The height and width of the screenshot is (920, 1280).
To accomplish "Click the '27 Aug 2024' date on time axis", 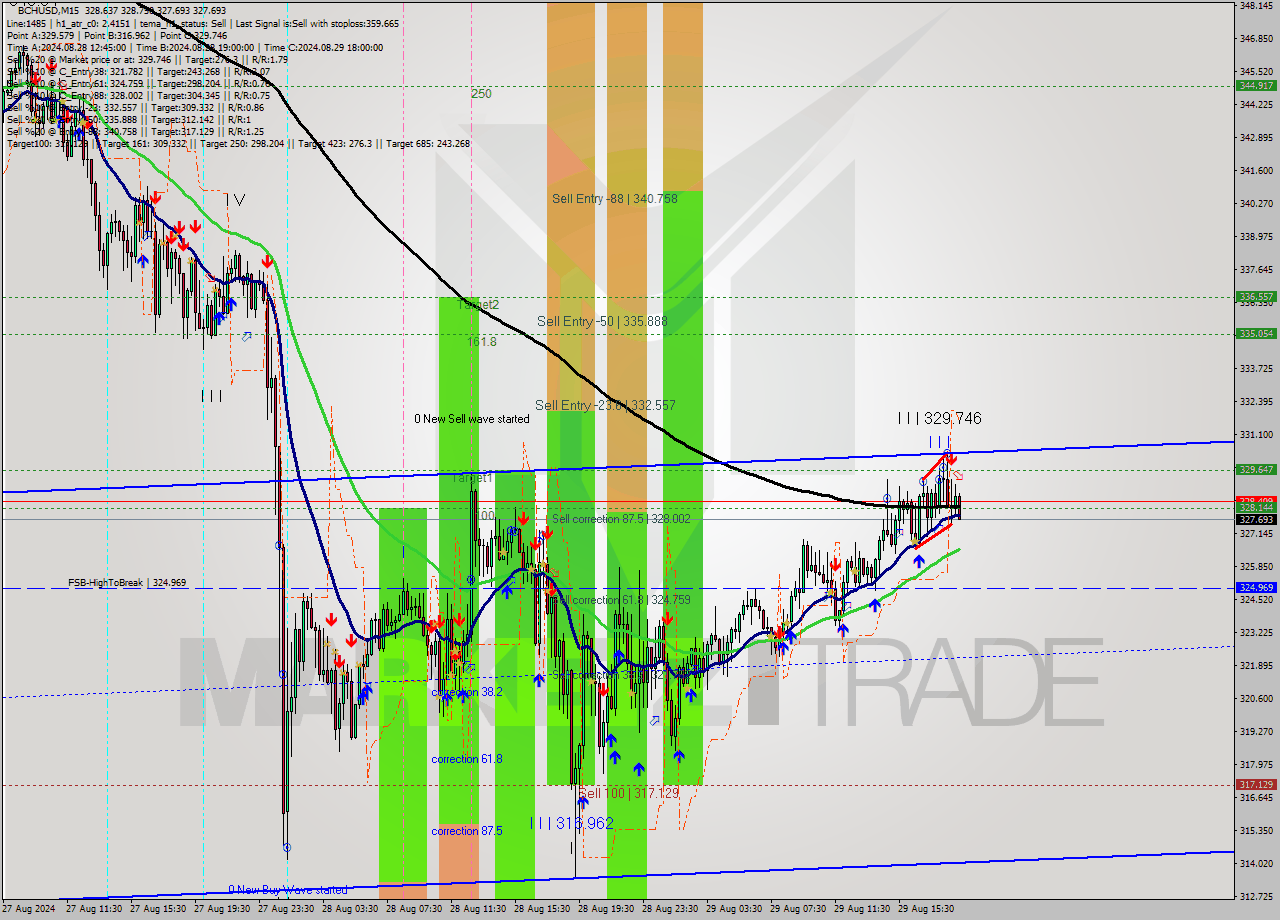I will [28, 910].
